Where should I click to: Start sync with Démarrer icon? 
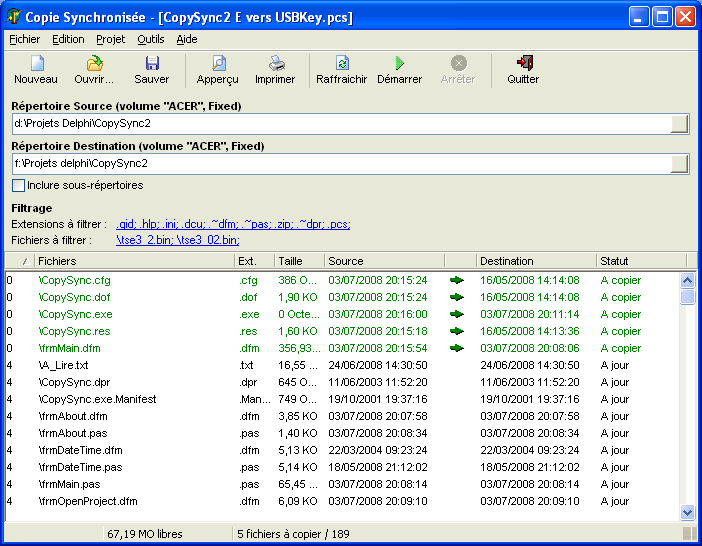tap(400, 63)
